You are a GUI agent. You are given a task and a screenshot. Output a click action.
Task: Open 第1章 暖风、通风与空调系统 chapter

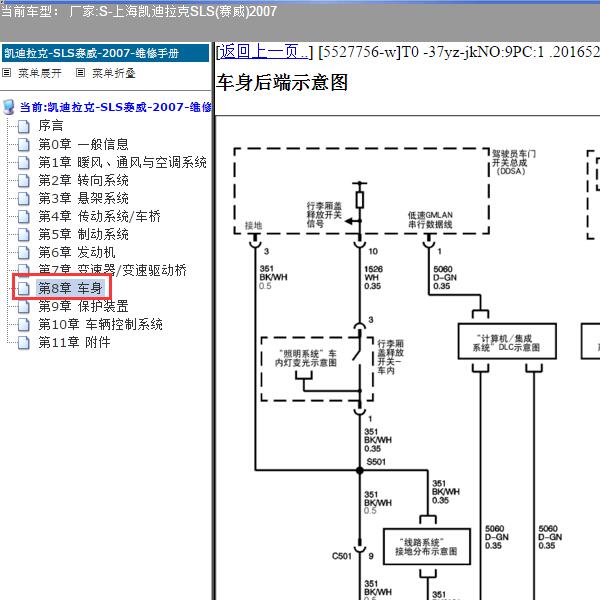122,162
